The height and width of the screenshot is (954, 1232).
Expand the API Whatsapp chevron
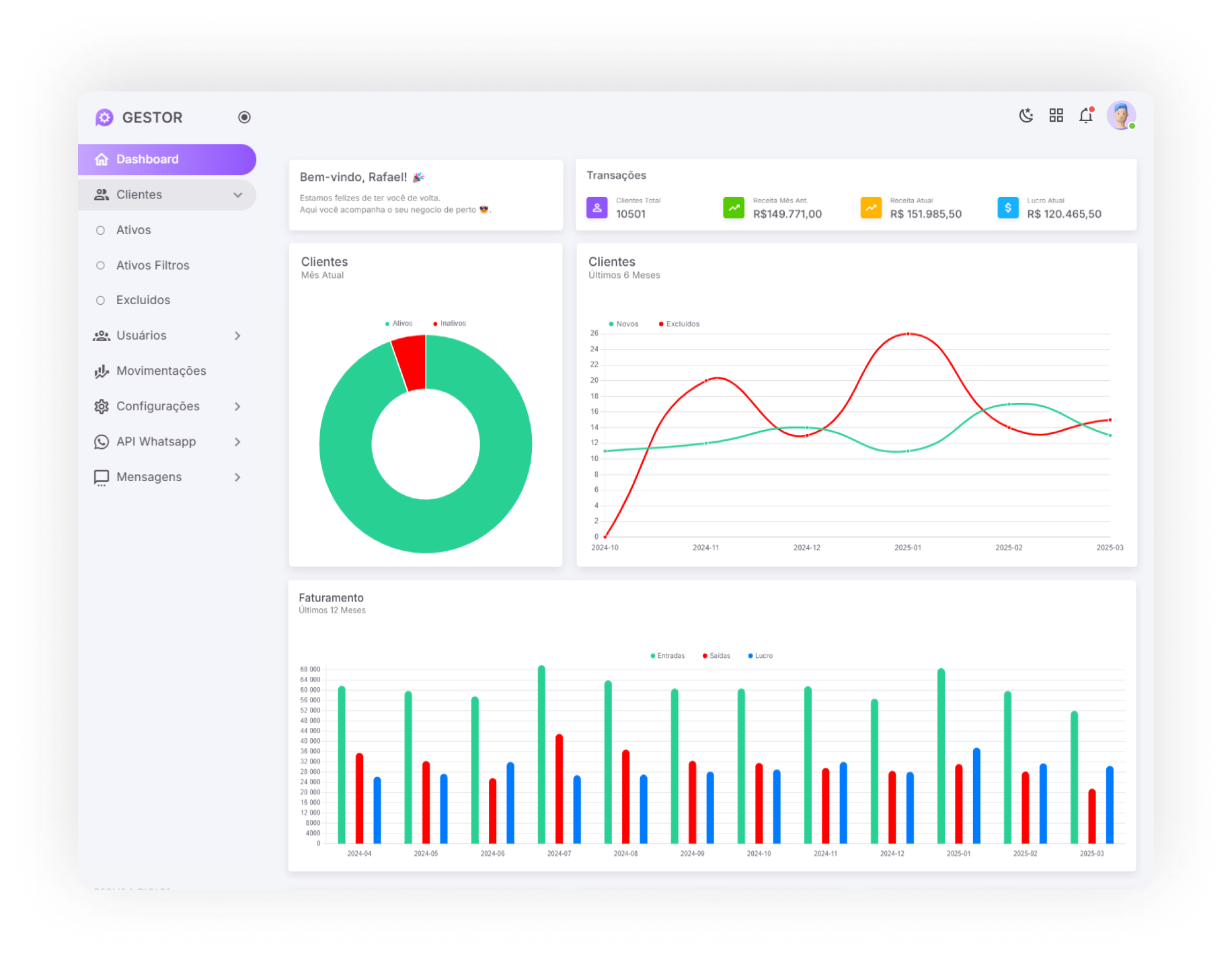tap(237, 442)
